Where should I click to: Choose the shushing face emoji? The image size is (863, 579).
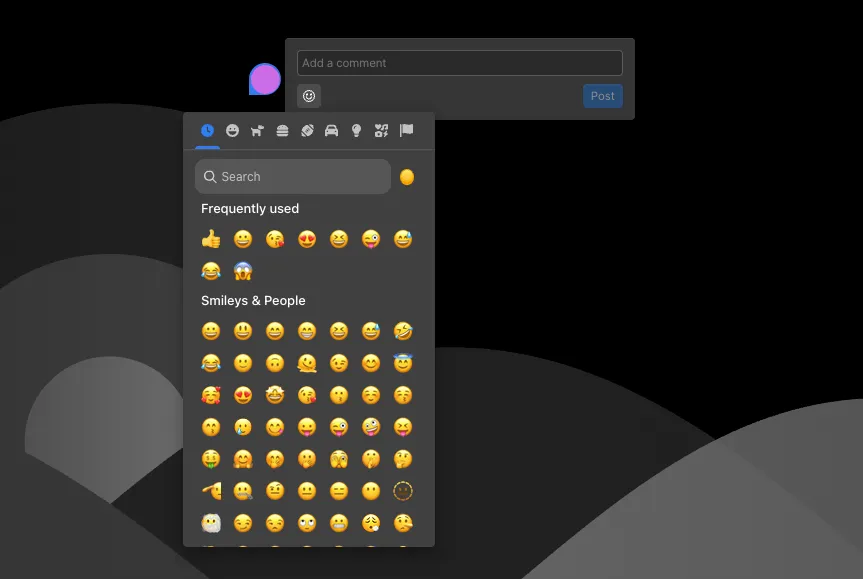(x=371, y=458)
